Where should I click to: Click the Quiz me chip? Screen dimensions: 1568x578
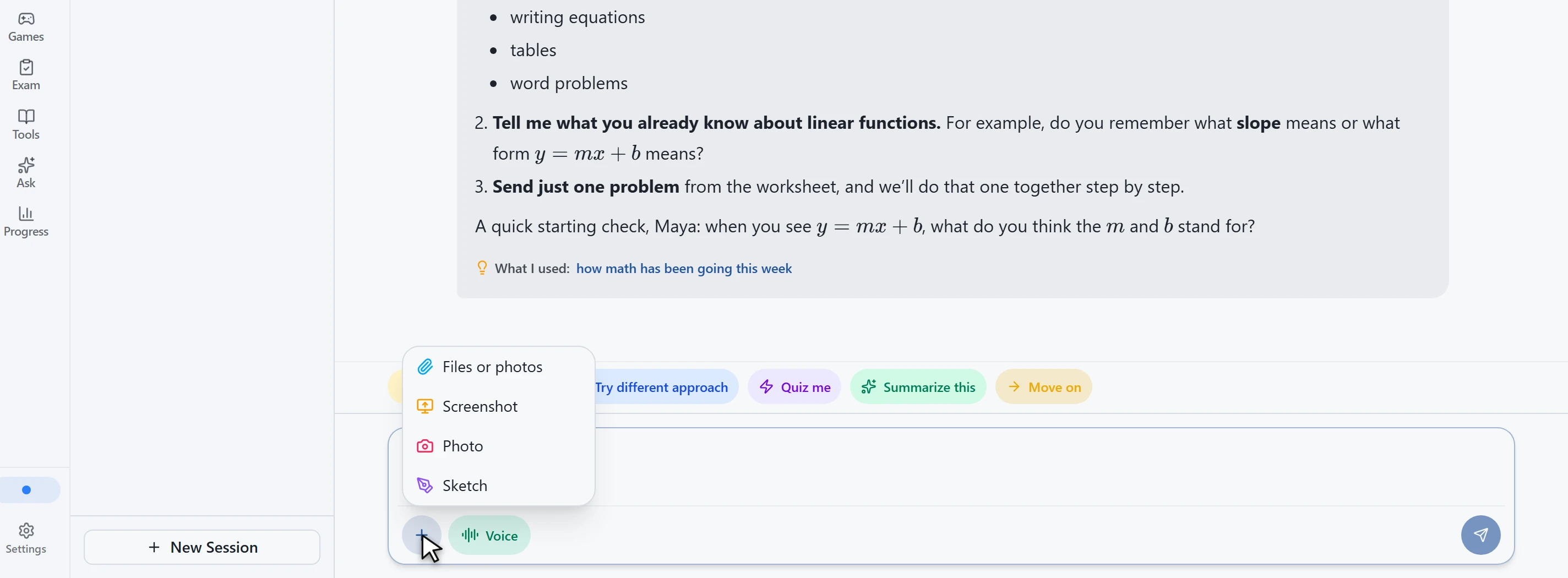pyautogui.click(x=794, y=387)
